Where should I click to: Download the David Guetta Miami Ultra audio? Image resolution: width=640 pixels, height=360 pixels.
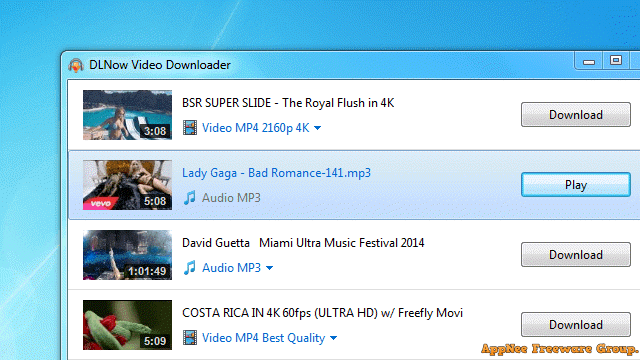click(576, 255)
